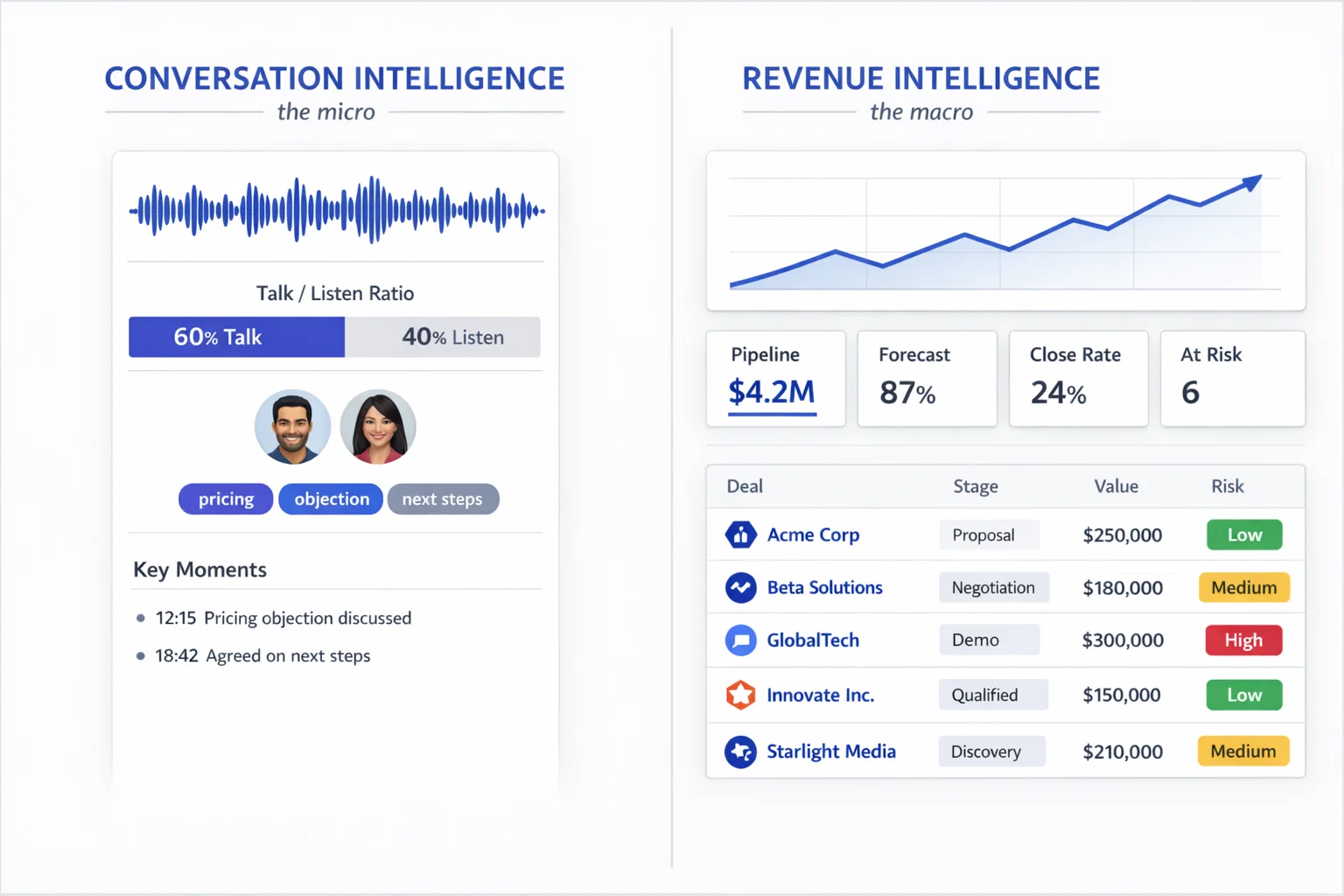The width and height of the screenshot is (1344, 896).
Task: Click the Talk/Listen ratio bar
Action: 335,337
